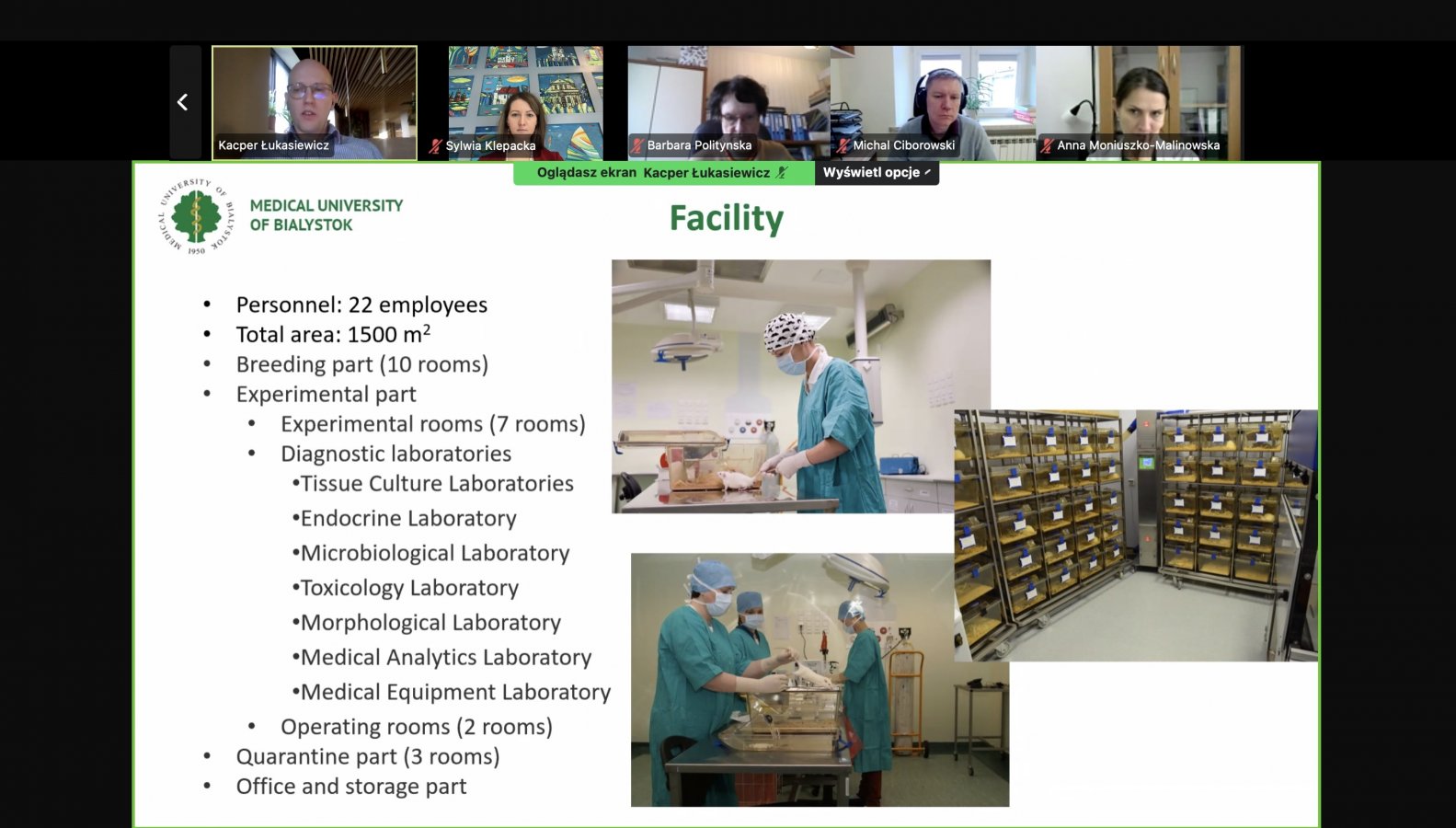Open the Wyświetl opcje dropdown
1456x828 pixels.
click(872, 172)
